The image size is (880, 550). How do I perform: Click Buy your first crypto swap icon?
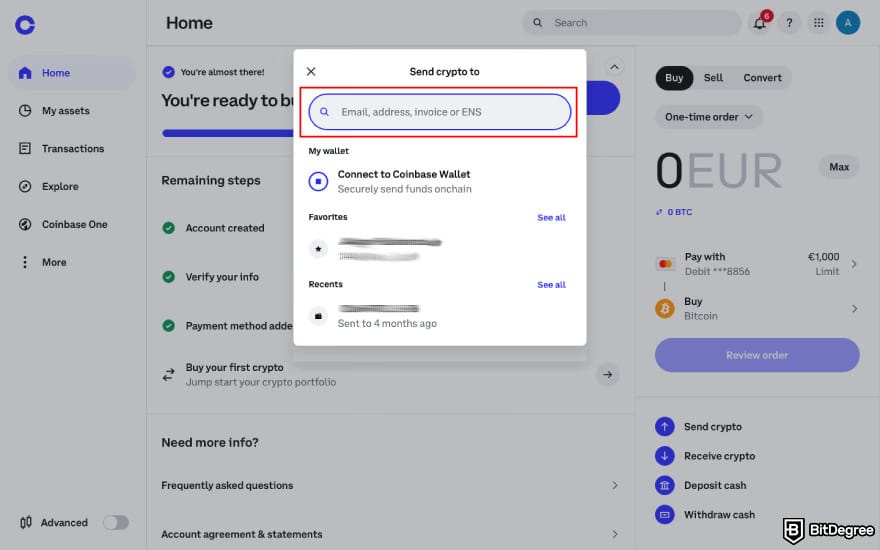coord(168,374)
